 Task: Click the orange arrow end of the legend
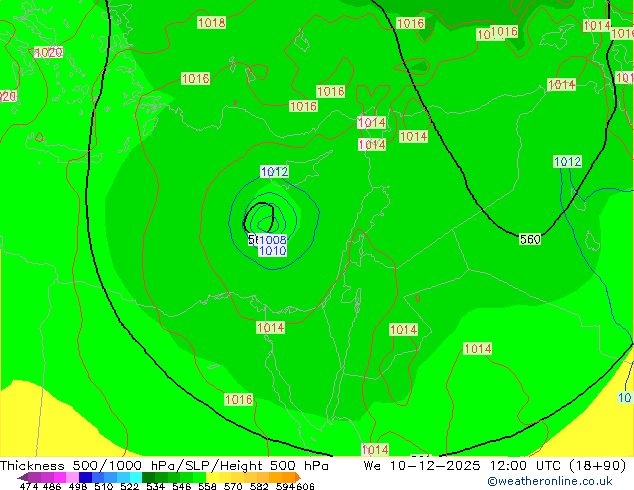click(298, 477)
